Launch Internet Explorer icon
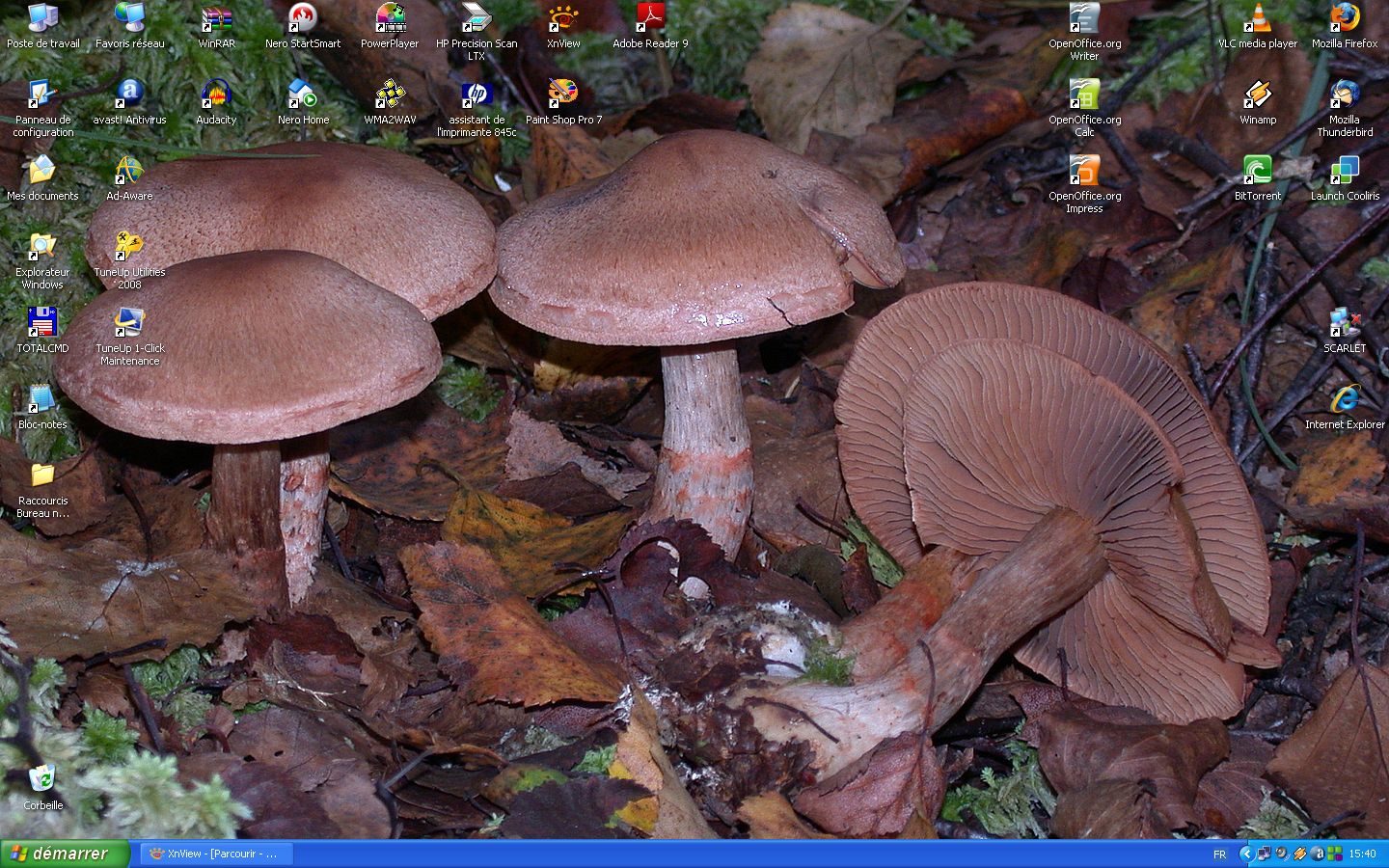 click(x=1345, y=407)
